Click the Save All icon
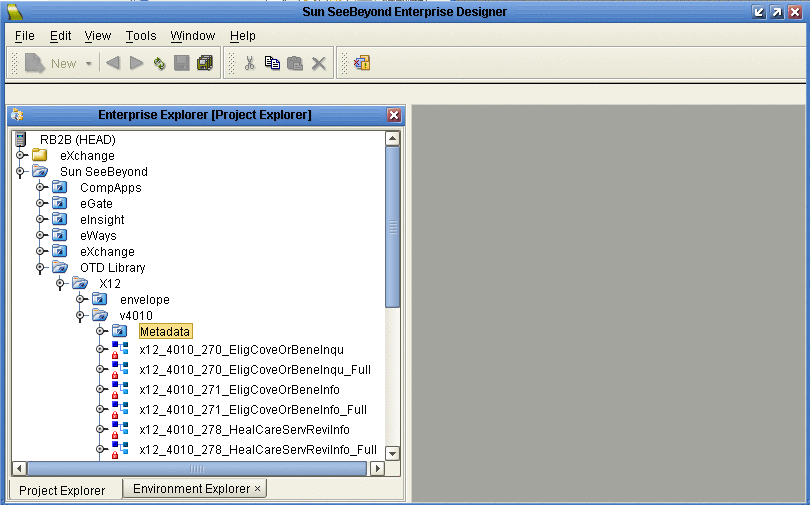 pos(205,63)
